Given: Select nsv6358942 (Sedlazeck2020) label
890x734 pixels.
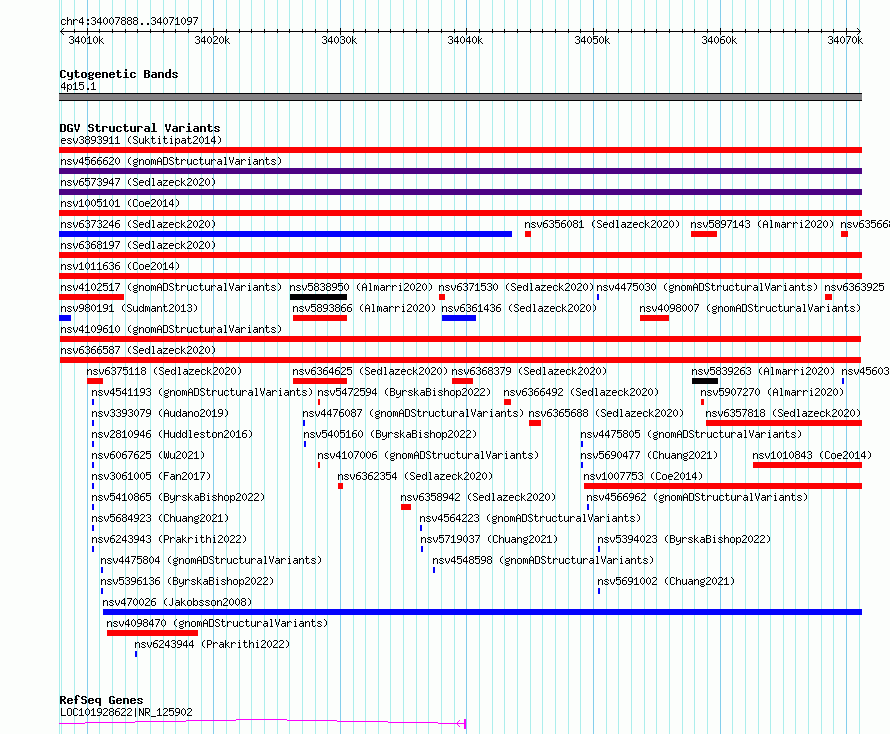Looking at the screenshot, I should (x=478, y=497).
